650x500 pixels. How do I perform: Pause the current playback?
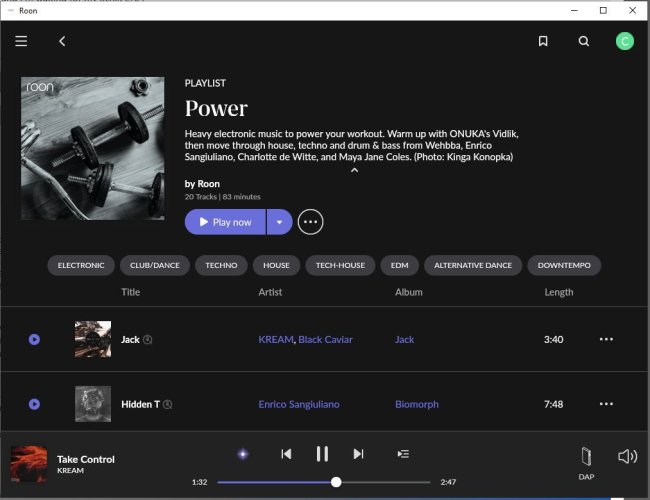click(322, 454)
